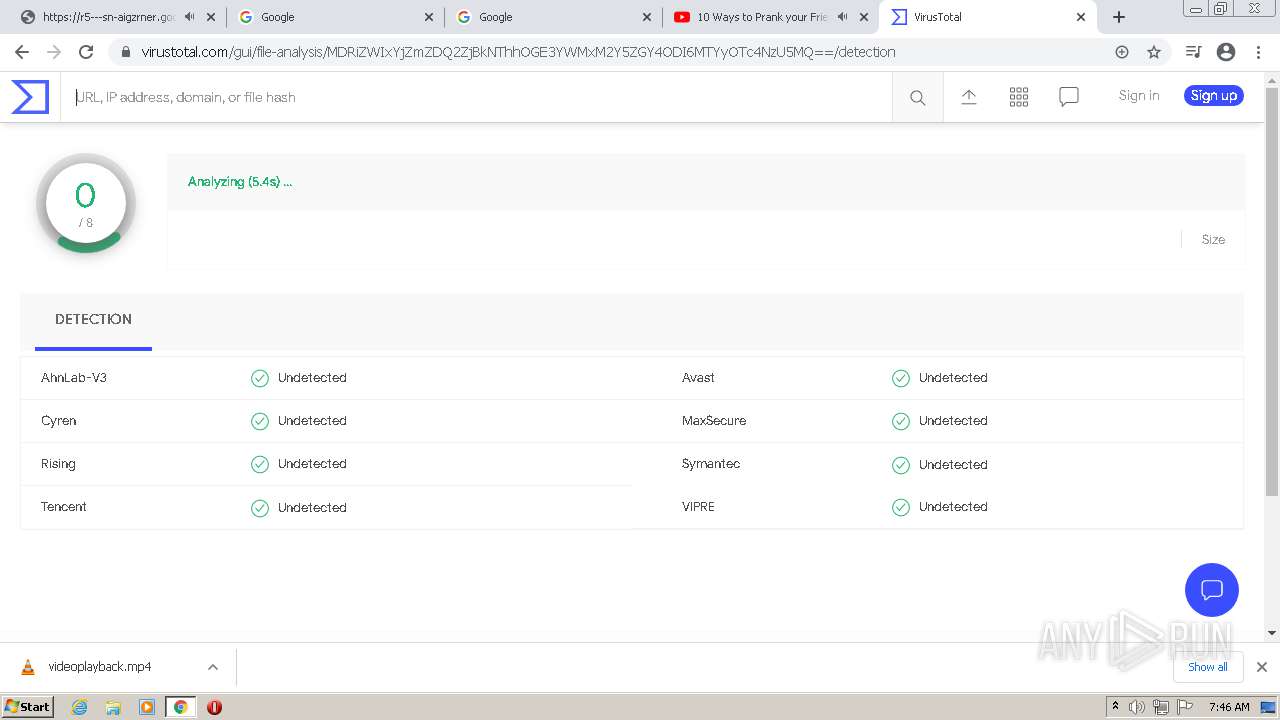
Task: Mute the YouTube tab speaker icon
Action: point(843,17)
